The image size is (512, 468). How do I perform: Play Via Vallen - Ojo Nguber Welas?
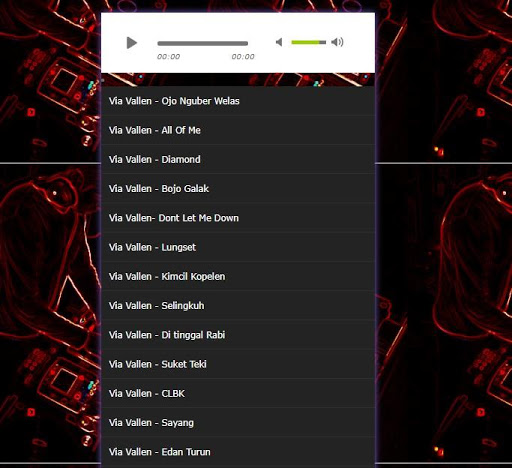(x=238, y=101)
